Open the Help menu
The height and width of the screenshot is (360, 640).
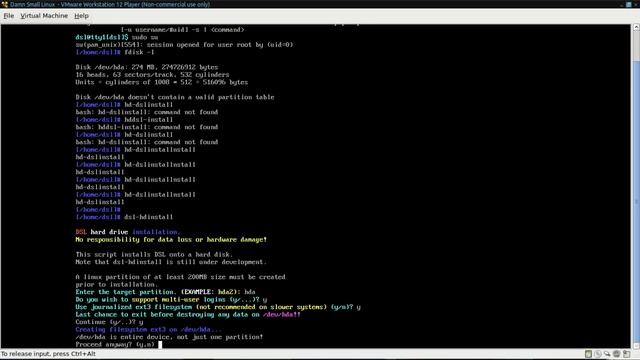click(81, 16)
